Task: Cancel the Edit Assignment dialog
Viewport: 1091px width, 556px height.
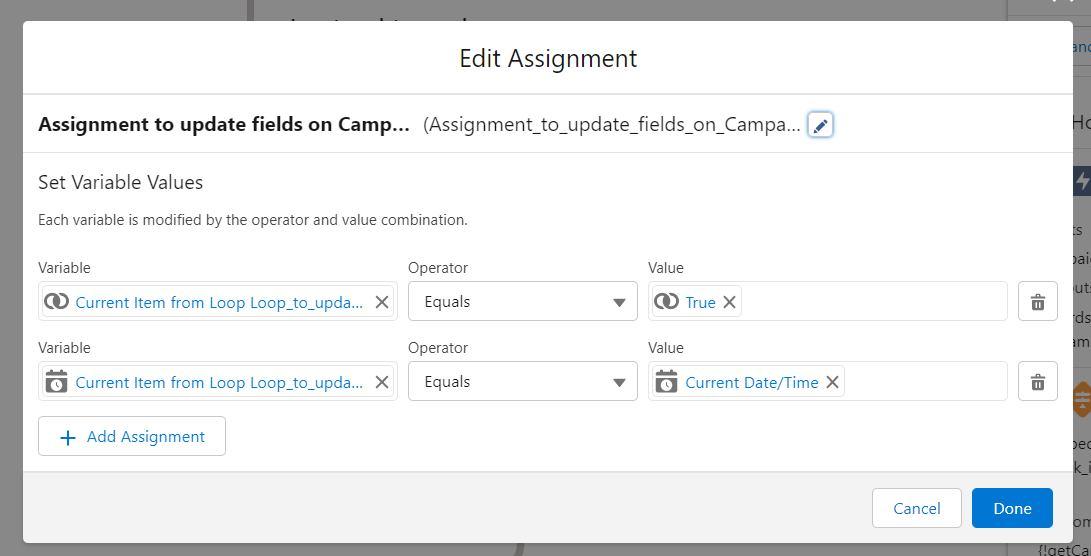Action: 916,508
